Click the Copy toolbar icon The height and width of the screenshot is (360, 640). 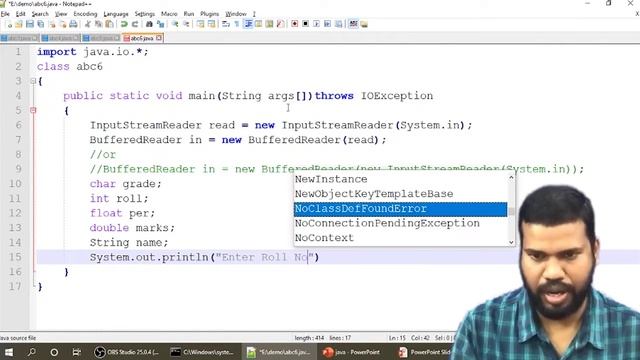pos(98,24)
